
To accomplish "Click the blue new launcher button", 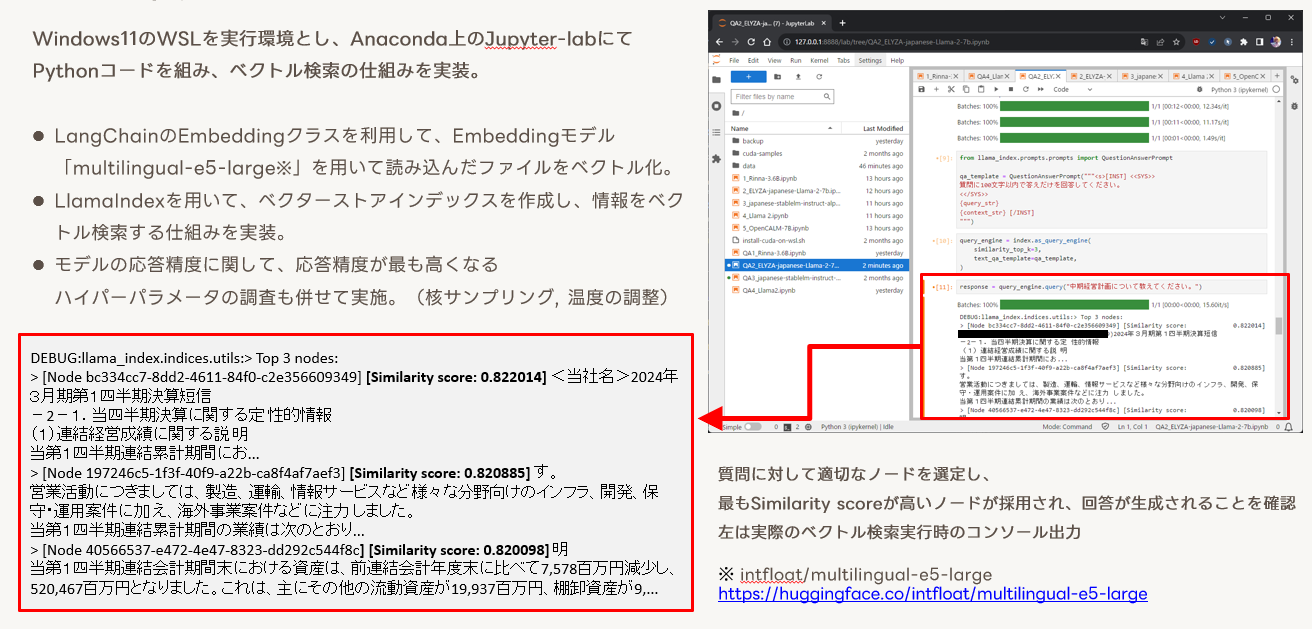I will point(749,76).
